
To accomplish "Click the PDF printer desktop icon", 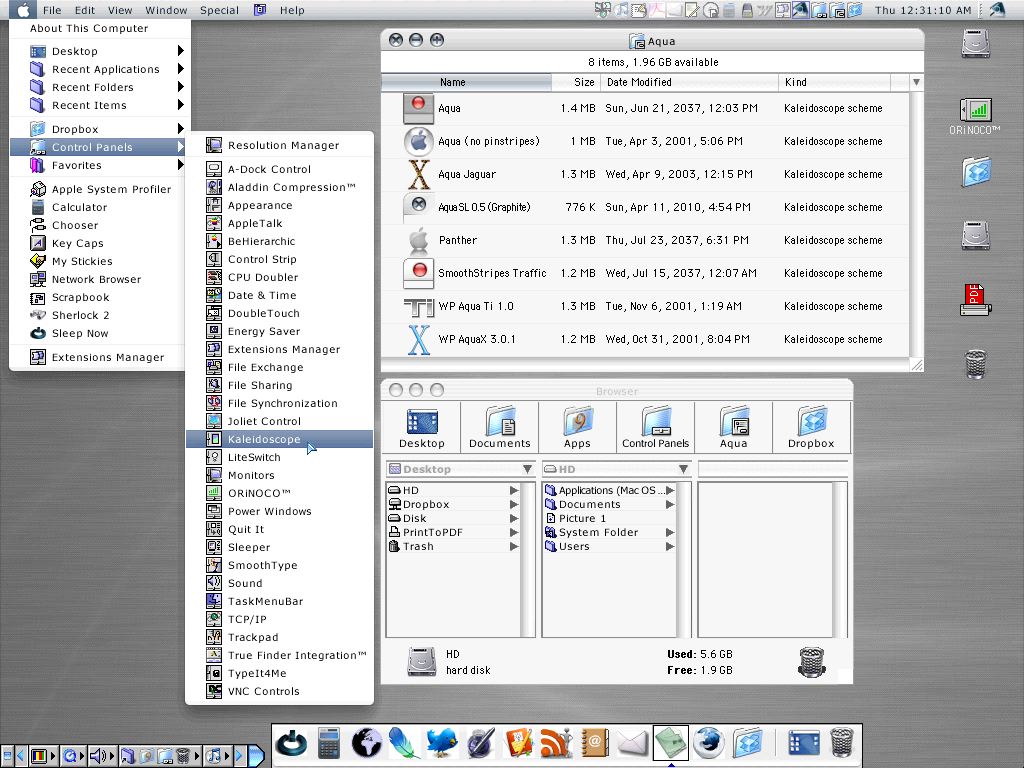I will [x=975, y=300].
